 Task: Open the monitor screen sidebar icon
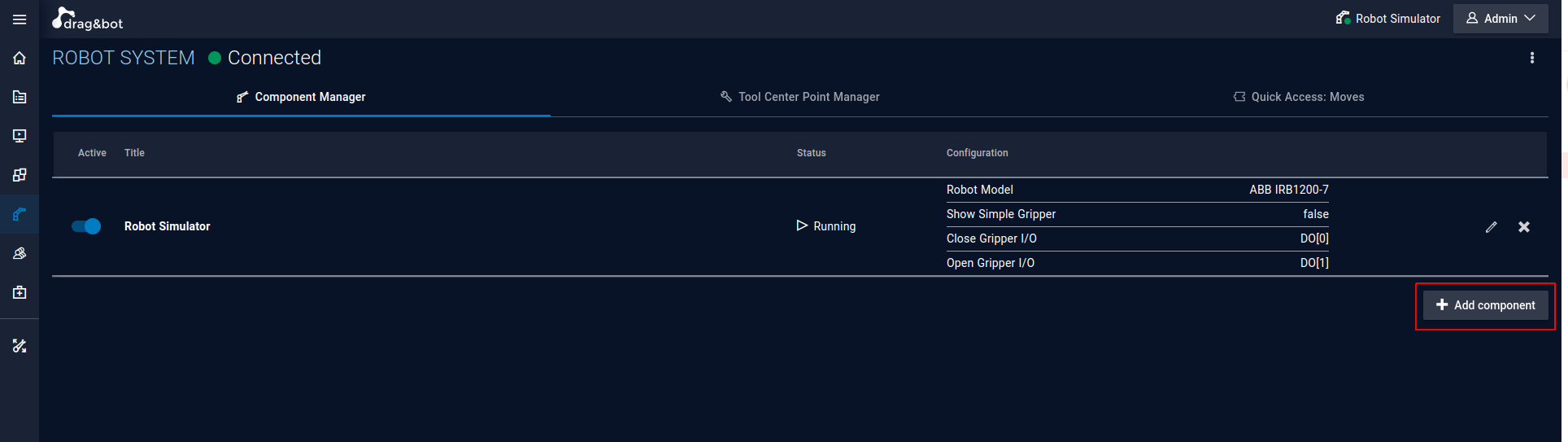[x=20, y=136]
